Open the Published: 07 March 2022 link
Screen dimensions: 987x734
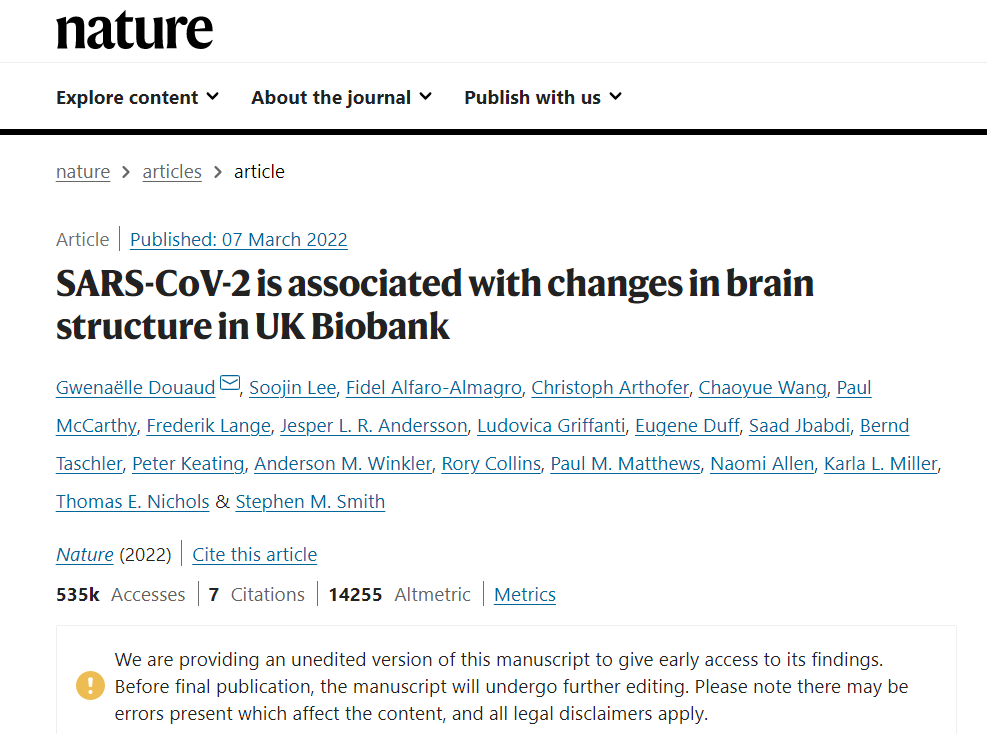[239, 240]
